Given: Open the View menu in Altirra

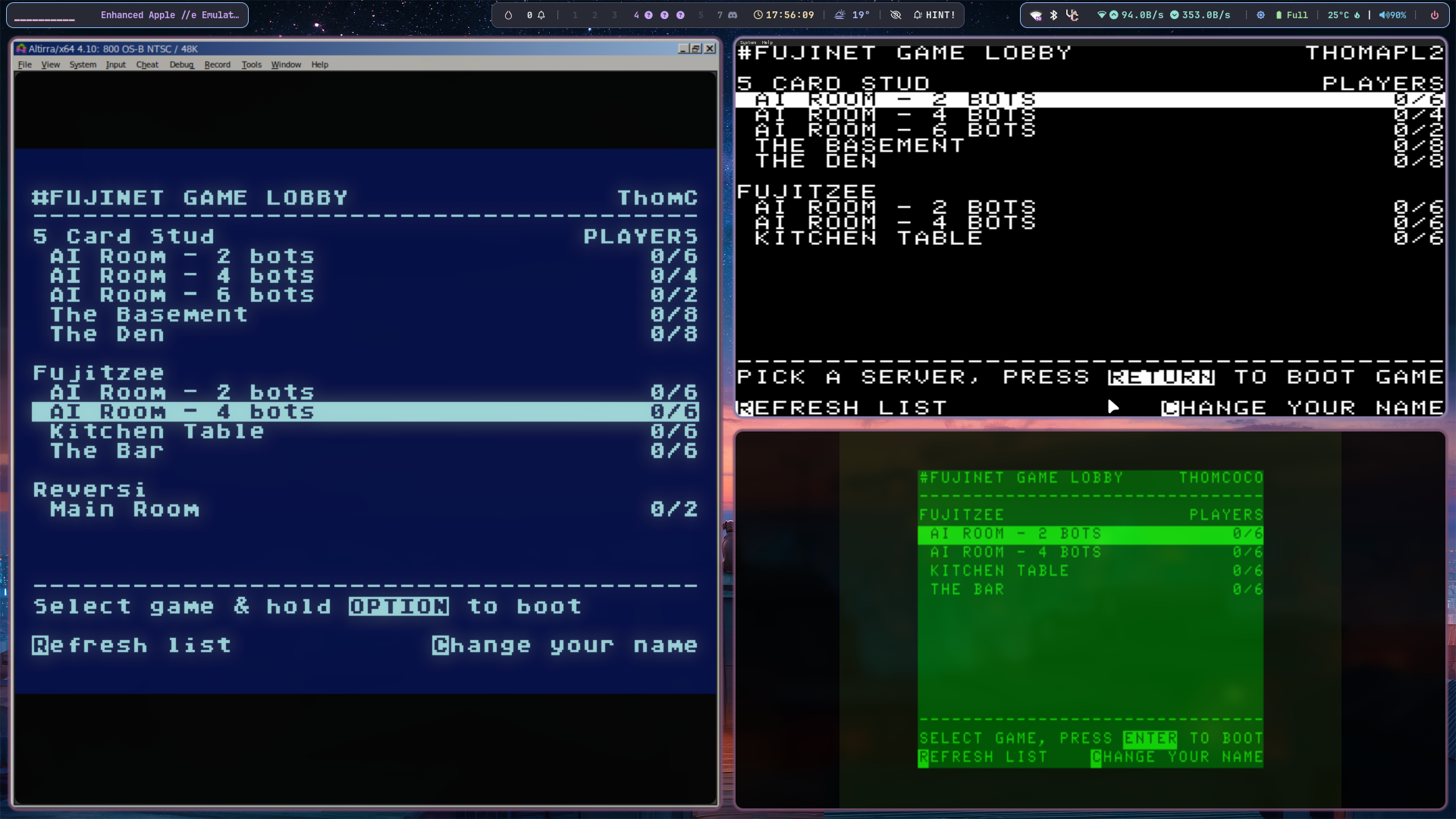Looking at the screenshot, I should (x=50, y=64).
